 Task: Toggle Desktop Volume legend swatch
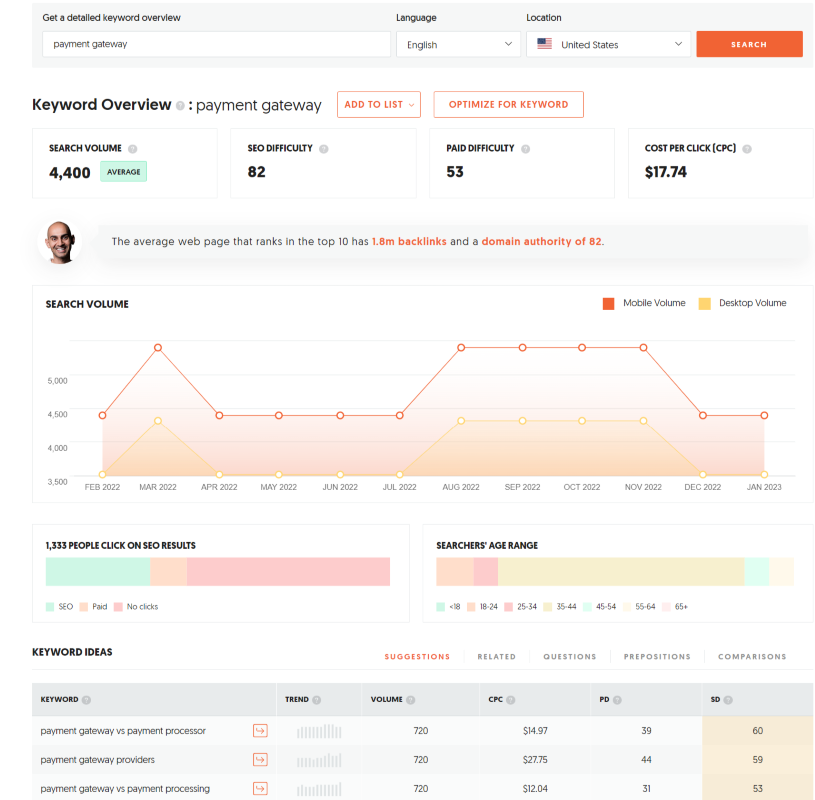(x=704, y=304)
